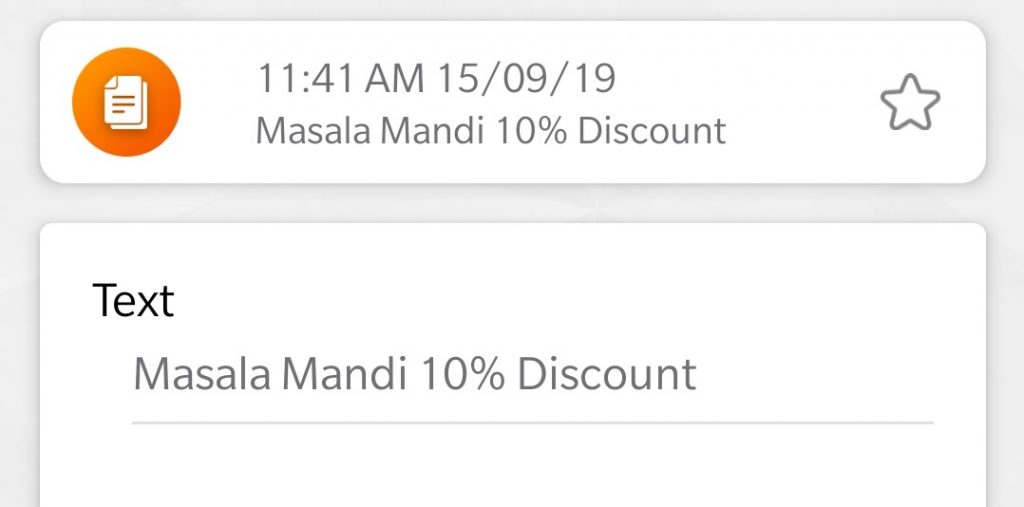Click gray background between the two cards
This screenshot has height=507, width=1024.
coord(512,203)
